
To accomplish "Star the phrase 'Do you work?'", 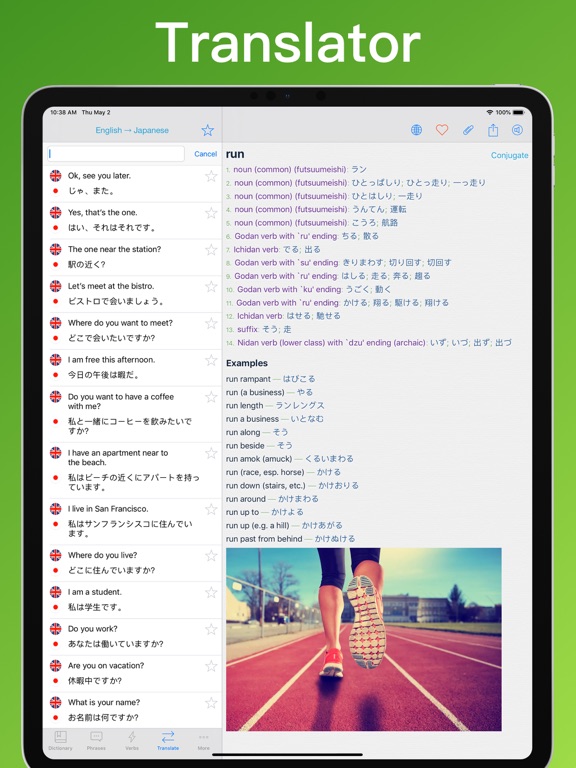I will click(211, 629).
